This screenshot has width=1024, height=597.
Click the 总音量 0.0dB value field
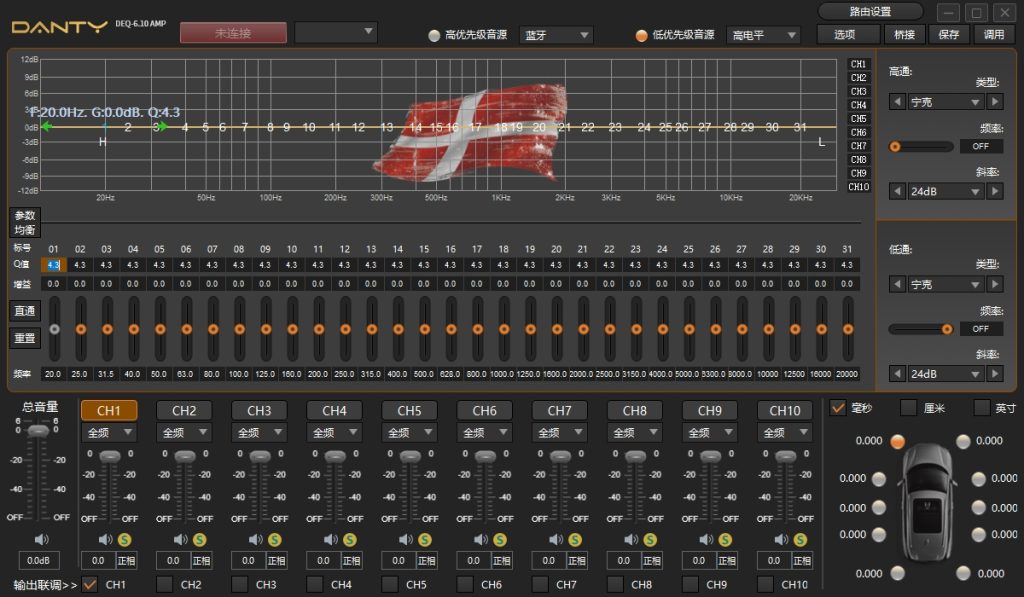click(39, 560)
